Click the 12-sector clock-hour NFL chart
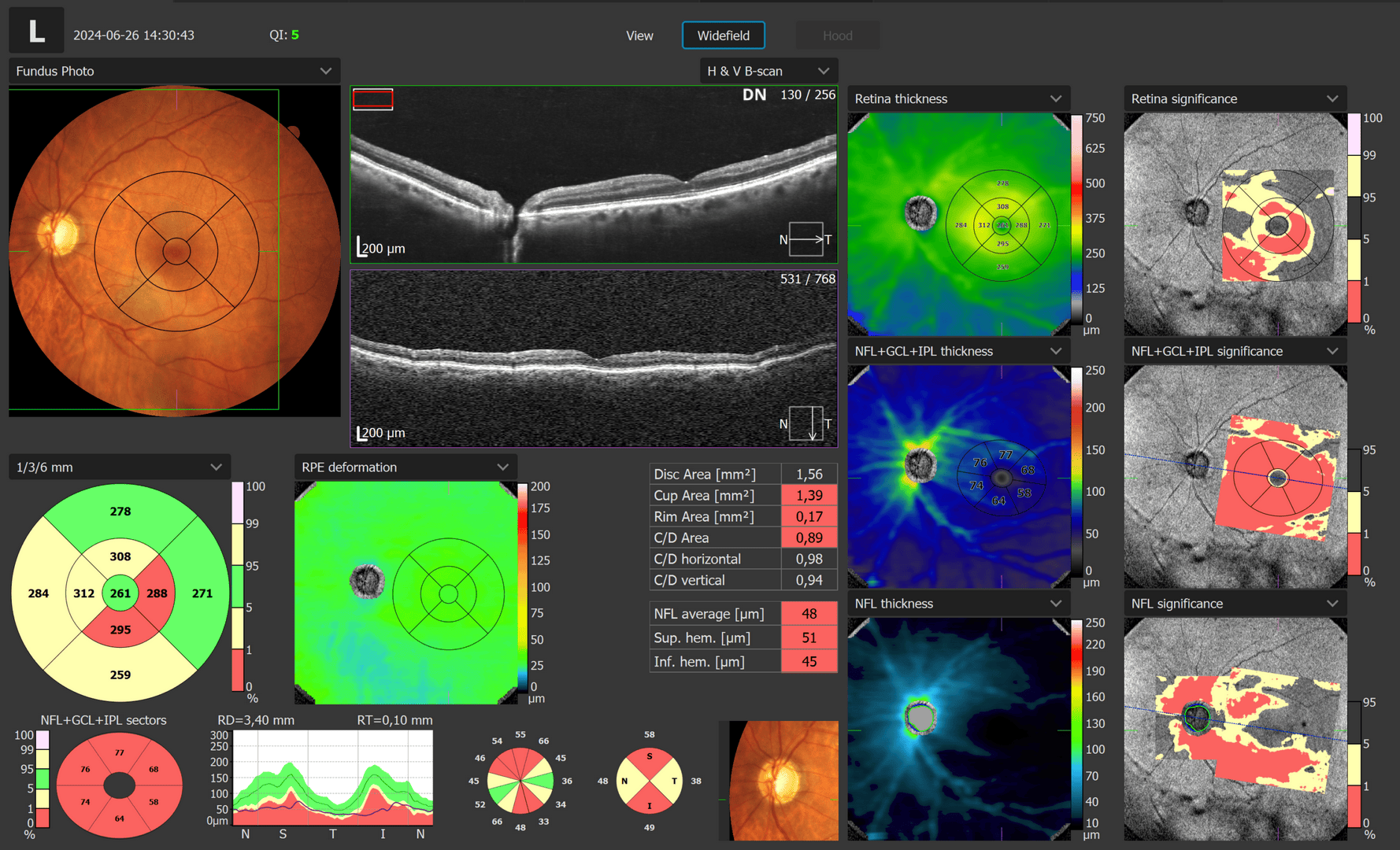 click(520, 781)
